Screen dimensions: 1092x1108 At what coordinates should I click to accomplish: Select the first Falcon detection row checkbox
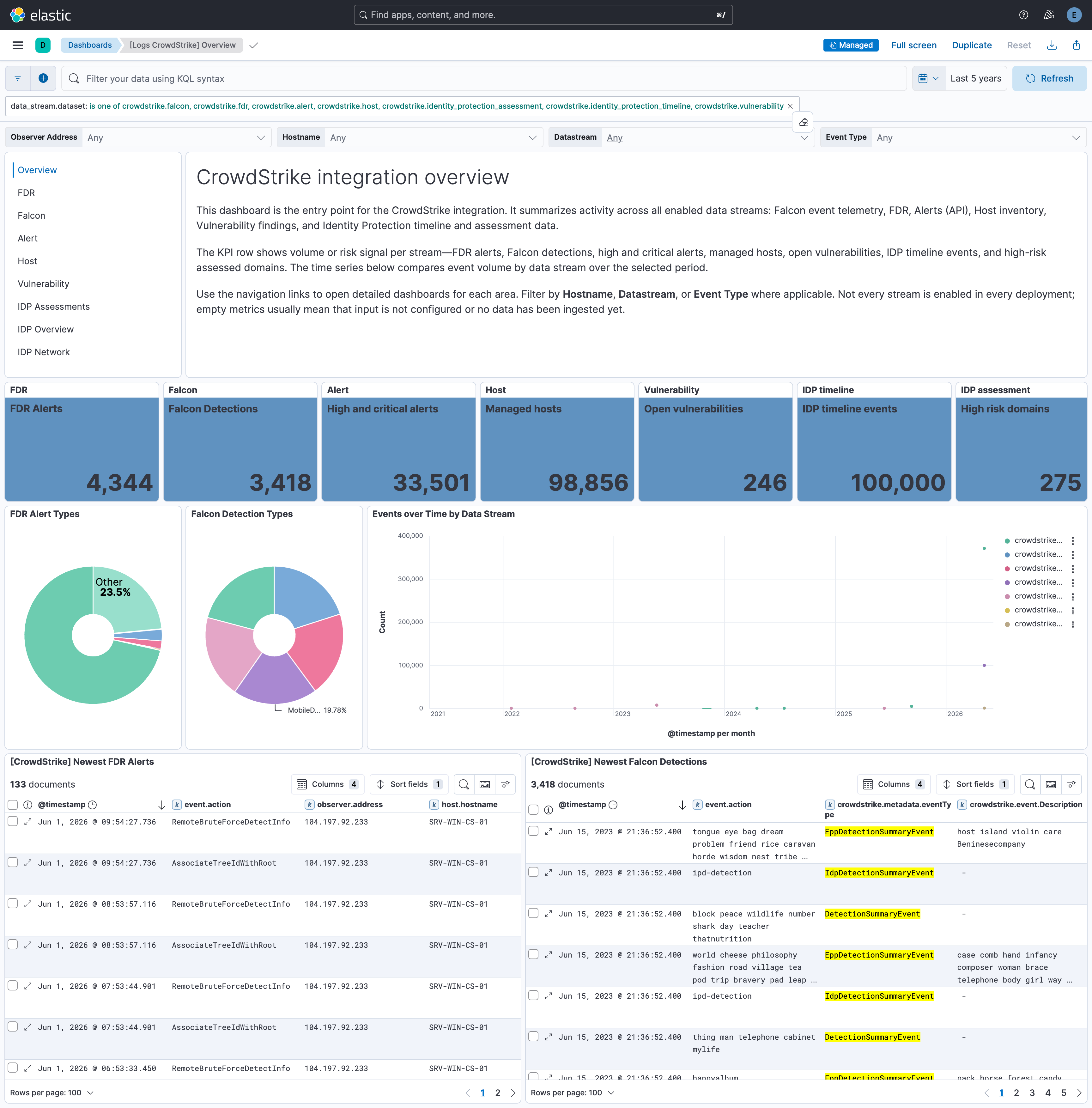coord(533,831)
